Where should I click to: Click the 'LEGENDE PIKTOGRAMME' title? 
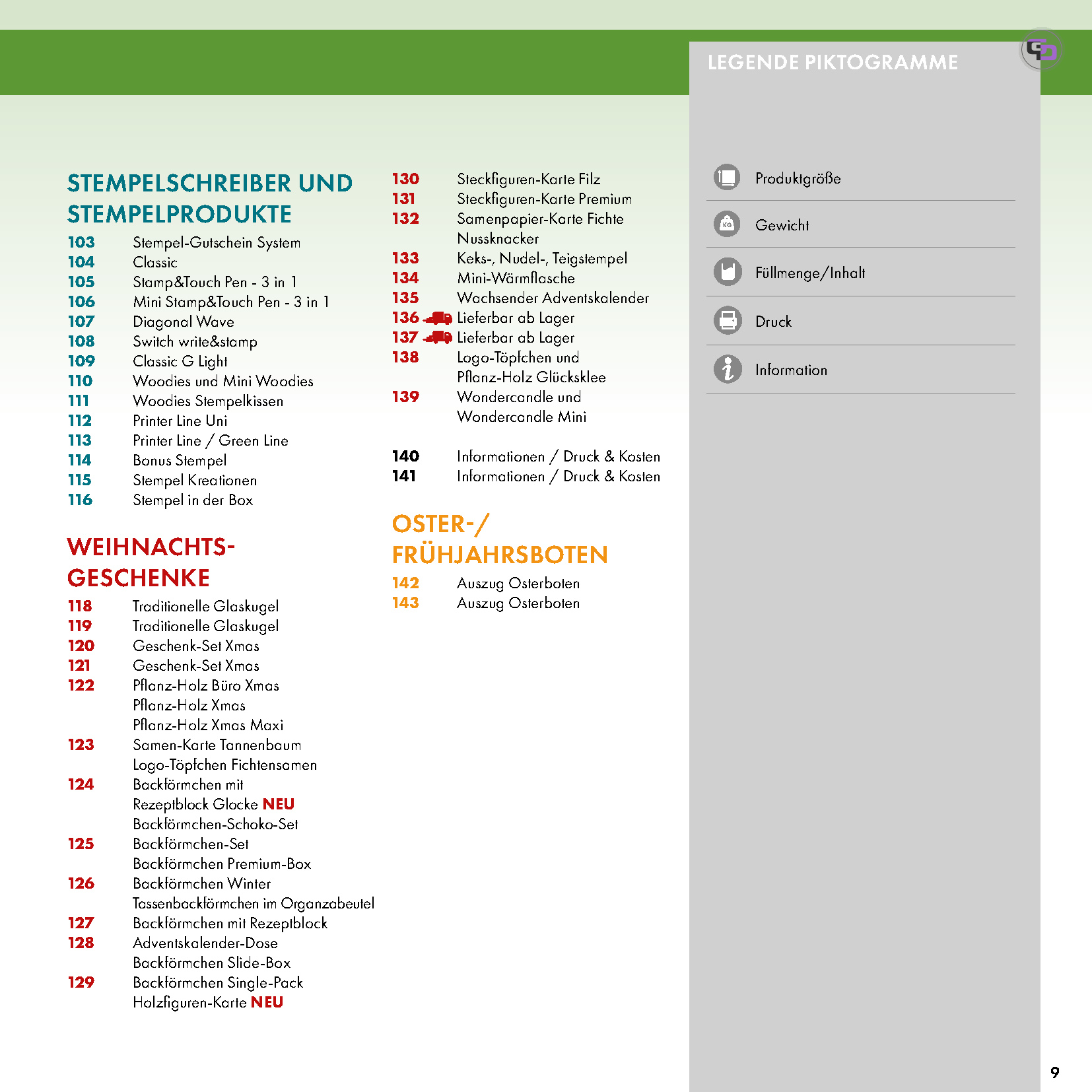point(833,63)
